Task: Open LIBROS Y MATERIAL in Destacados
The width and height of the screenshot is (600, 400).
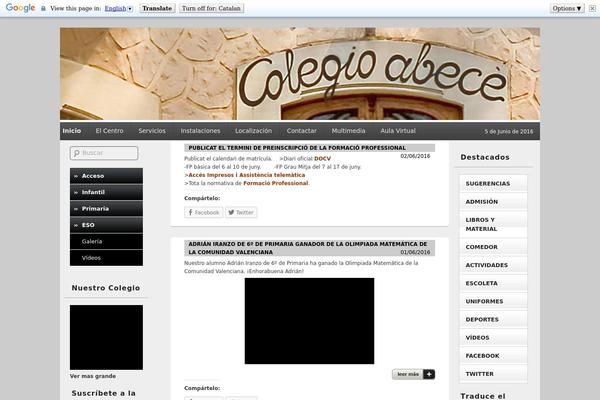Action: tap(493, 224)
